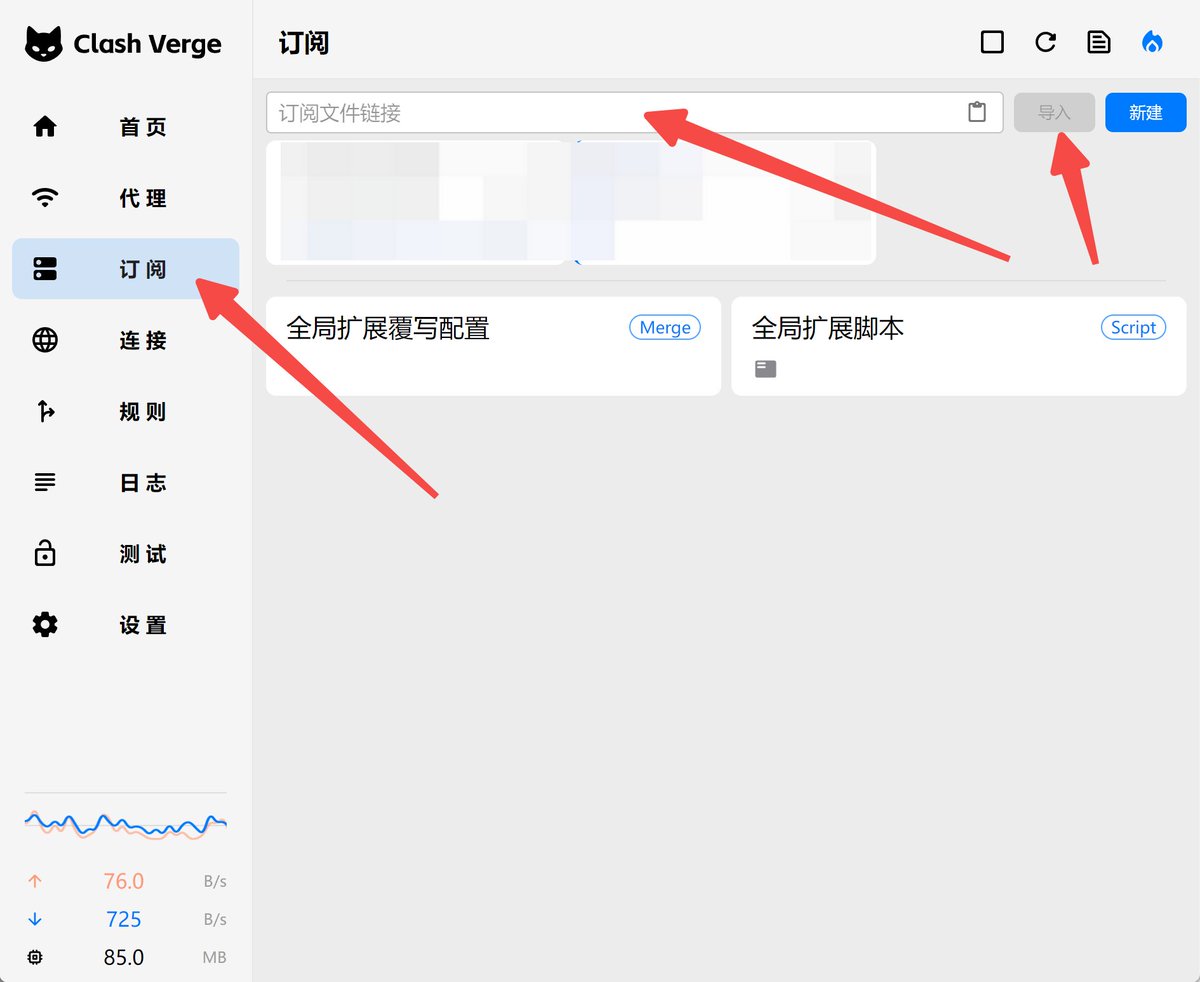
Task: Open the 连接 page
Action: [x=126, y=340]
